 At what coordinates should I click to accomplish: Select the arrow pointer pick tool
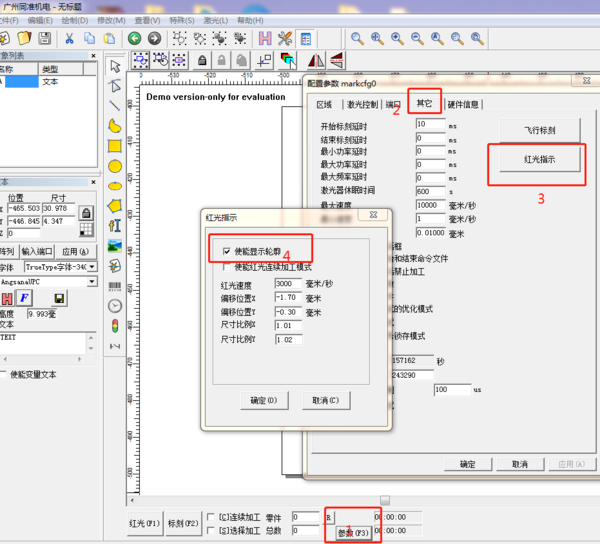115,65
